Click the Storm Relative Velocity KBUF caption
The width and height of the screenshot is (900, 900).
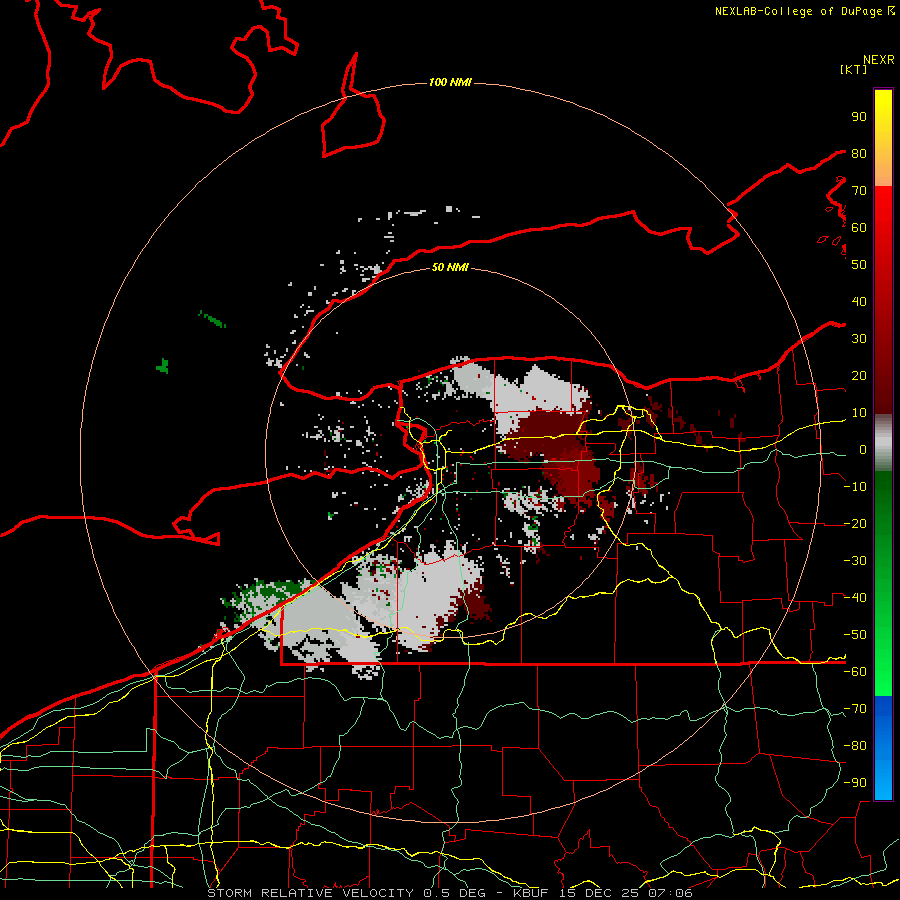coord(450,893)
